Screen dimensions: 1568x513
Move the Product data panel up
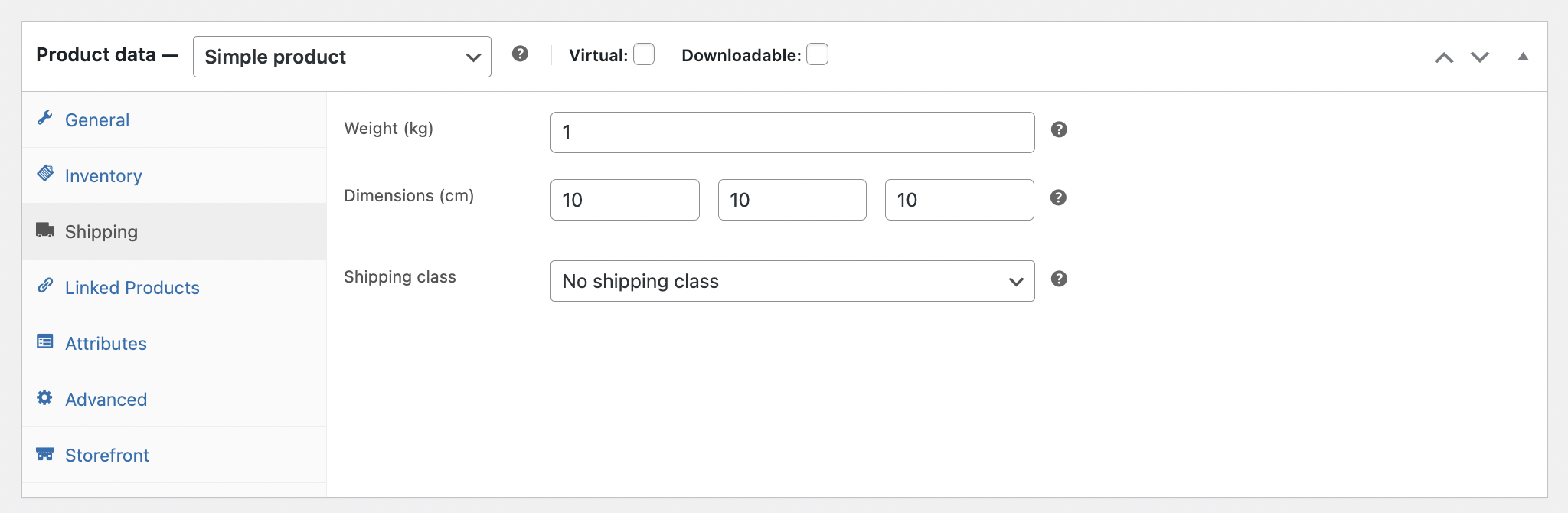[1444, 56]
